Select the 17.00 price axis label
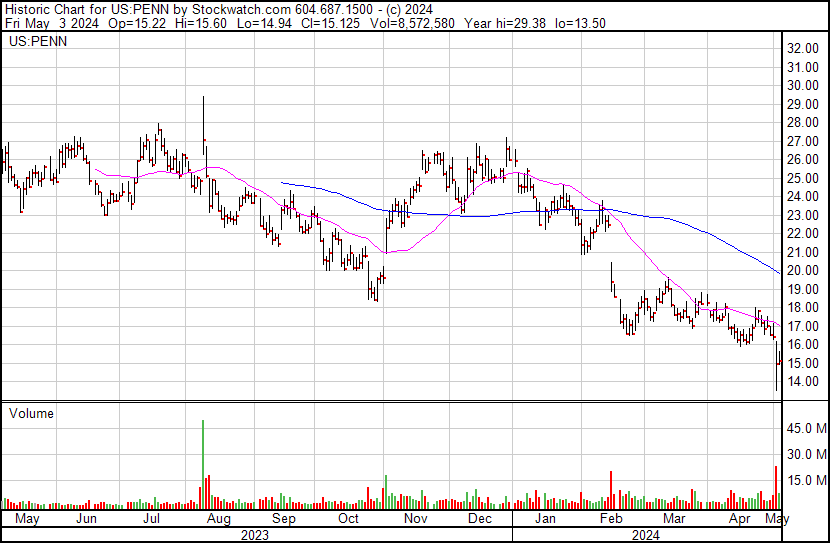The width and height of the screenshot is (830, 543). [x=803, y=326]
